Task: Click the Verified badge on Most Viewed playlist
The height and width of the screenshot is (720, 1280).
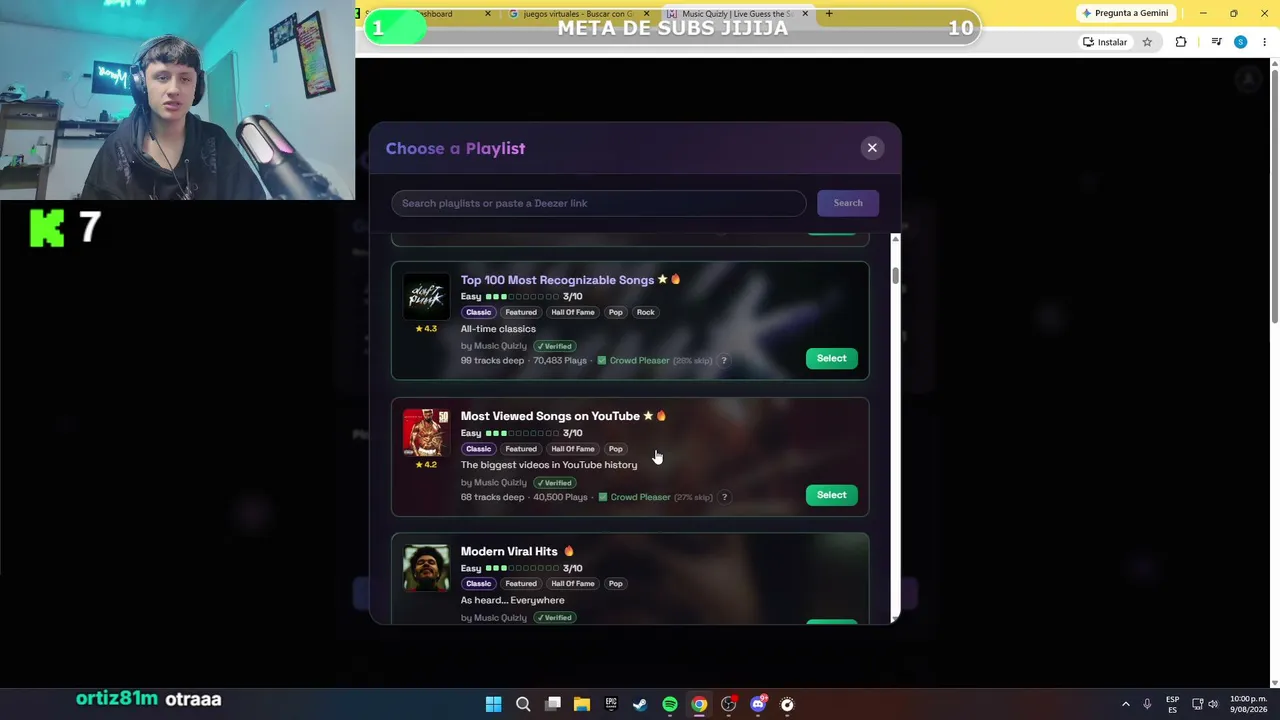Action: 555,483
